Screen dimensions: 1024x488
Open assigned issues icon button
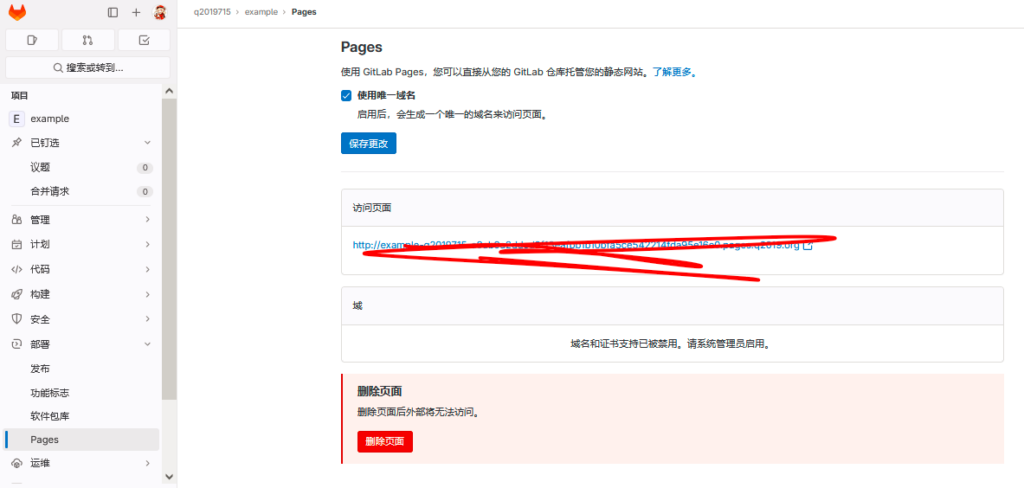(x=31, y=40)
